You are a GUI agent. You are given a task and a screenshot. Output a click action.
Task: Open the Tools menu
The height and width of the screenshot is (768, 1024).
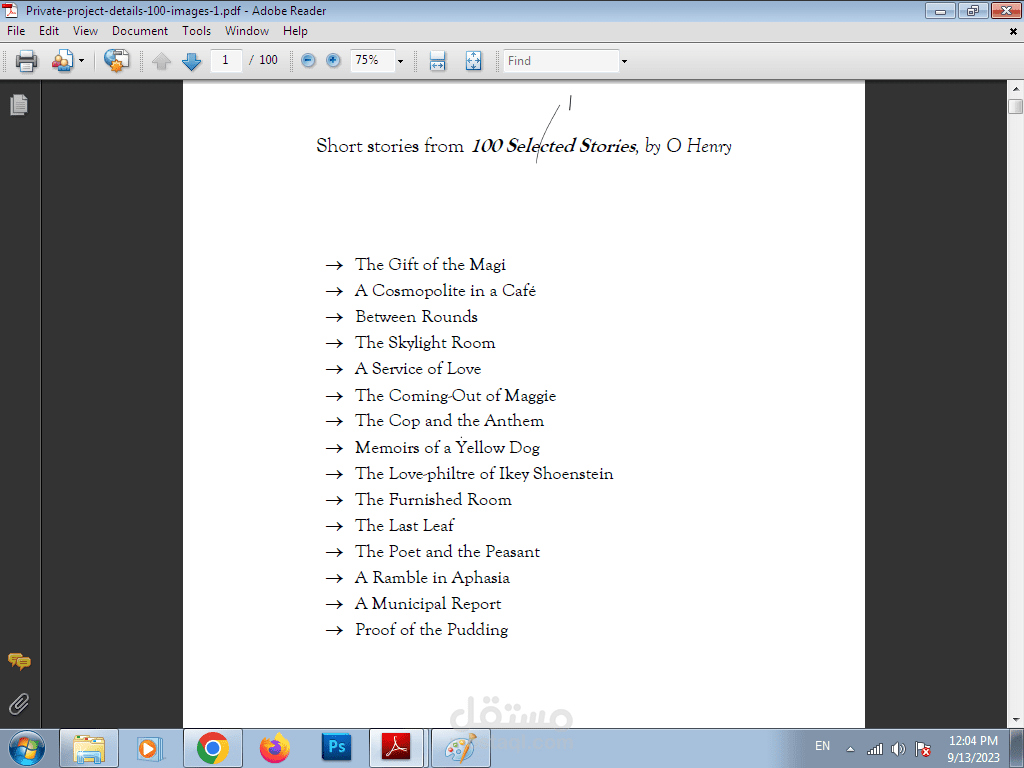click(196, 31)
